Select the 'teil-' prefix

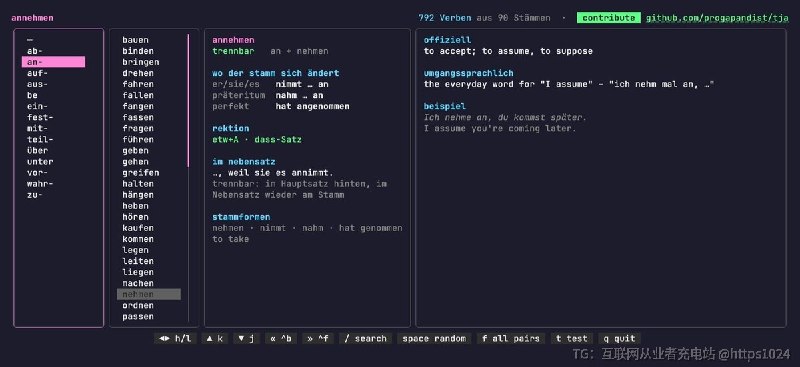[40, 139]
